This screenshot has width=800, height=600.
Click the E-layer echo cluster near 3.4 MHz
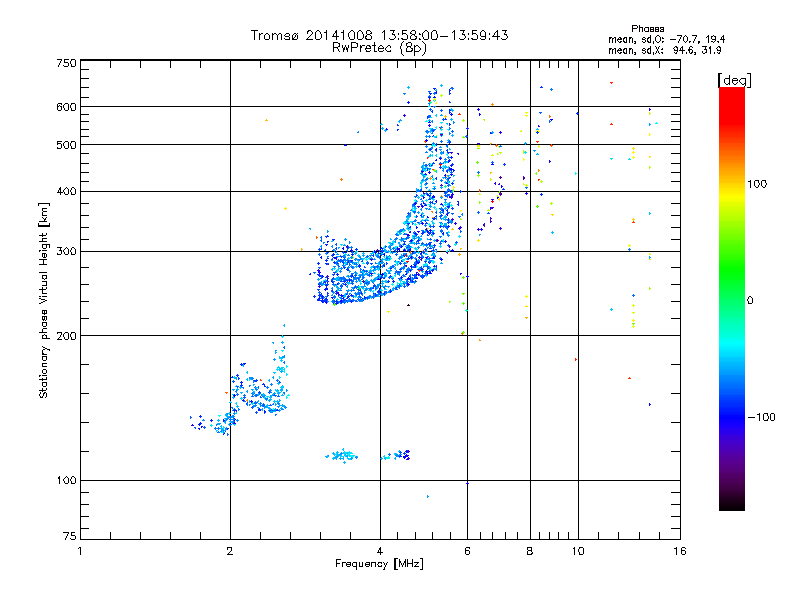(x=342, y=456)
